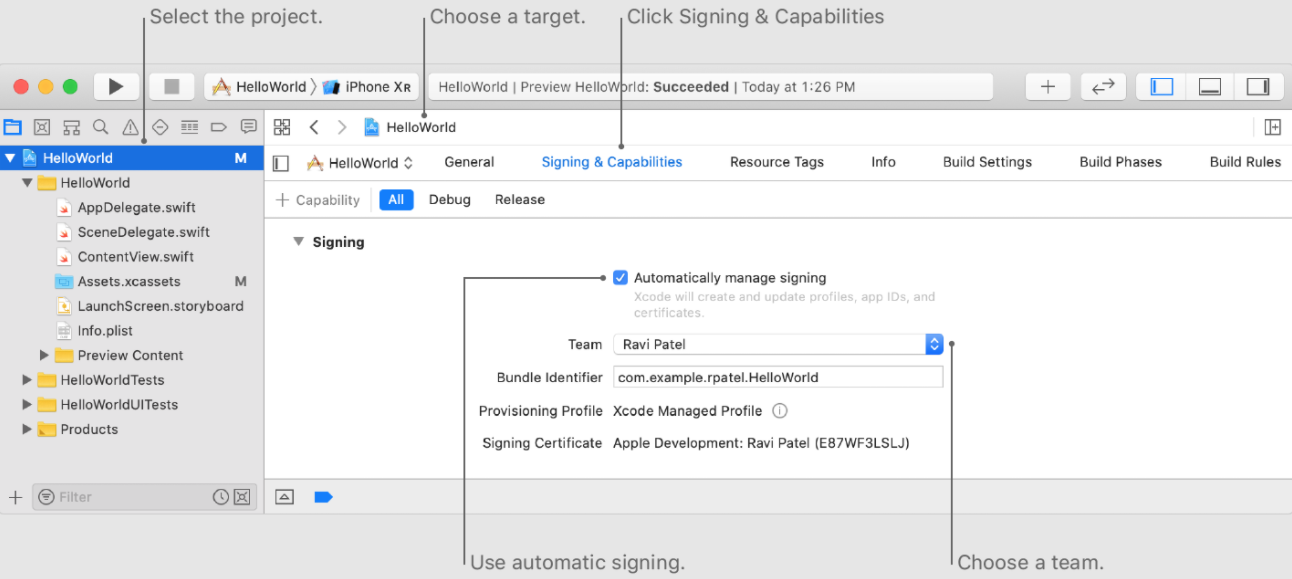Open the Library with the plus toolbar button

point(1048,87)
